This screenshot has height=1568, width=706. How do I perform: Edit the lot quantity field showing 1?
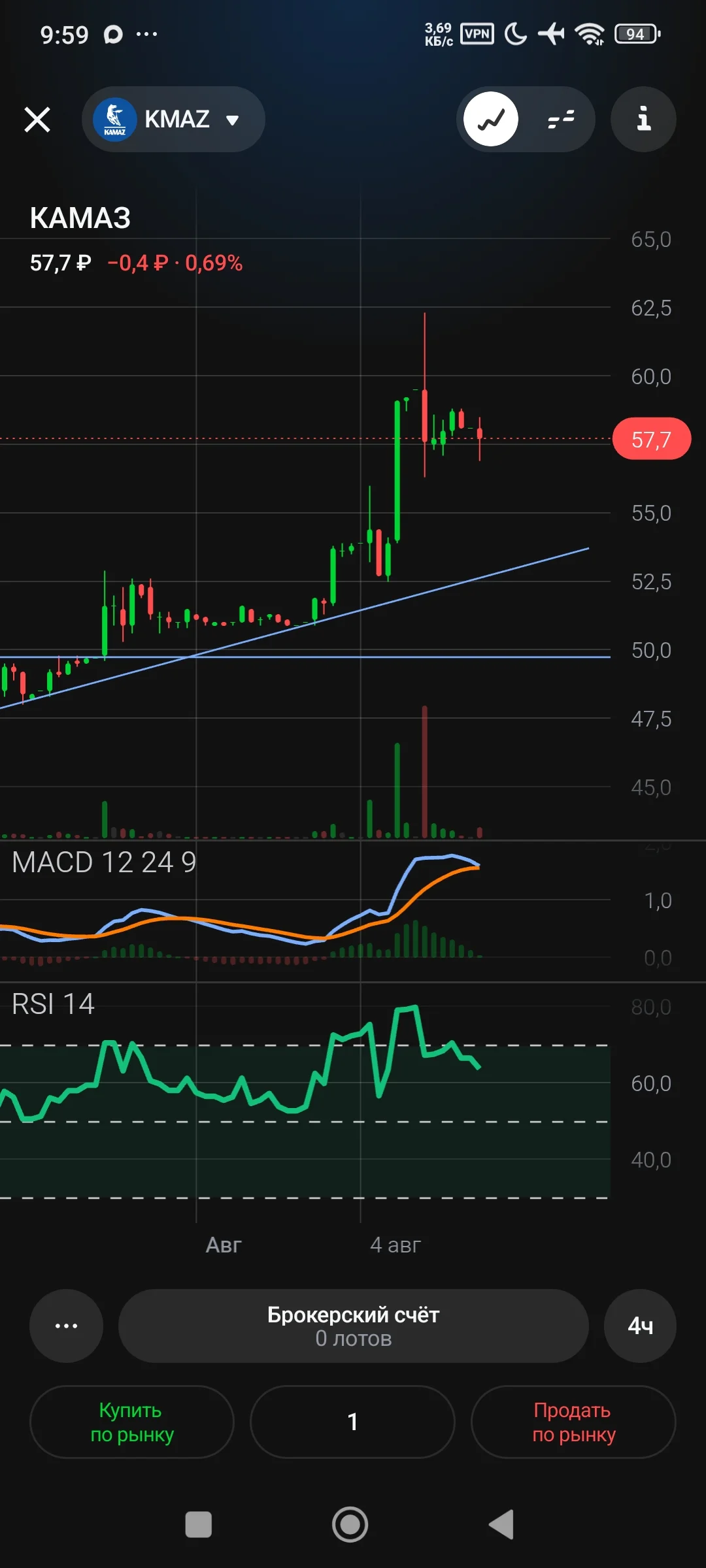tap(352, 1422)
